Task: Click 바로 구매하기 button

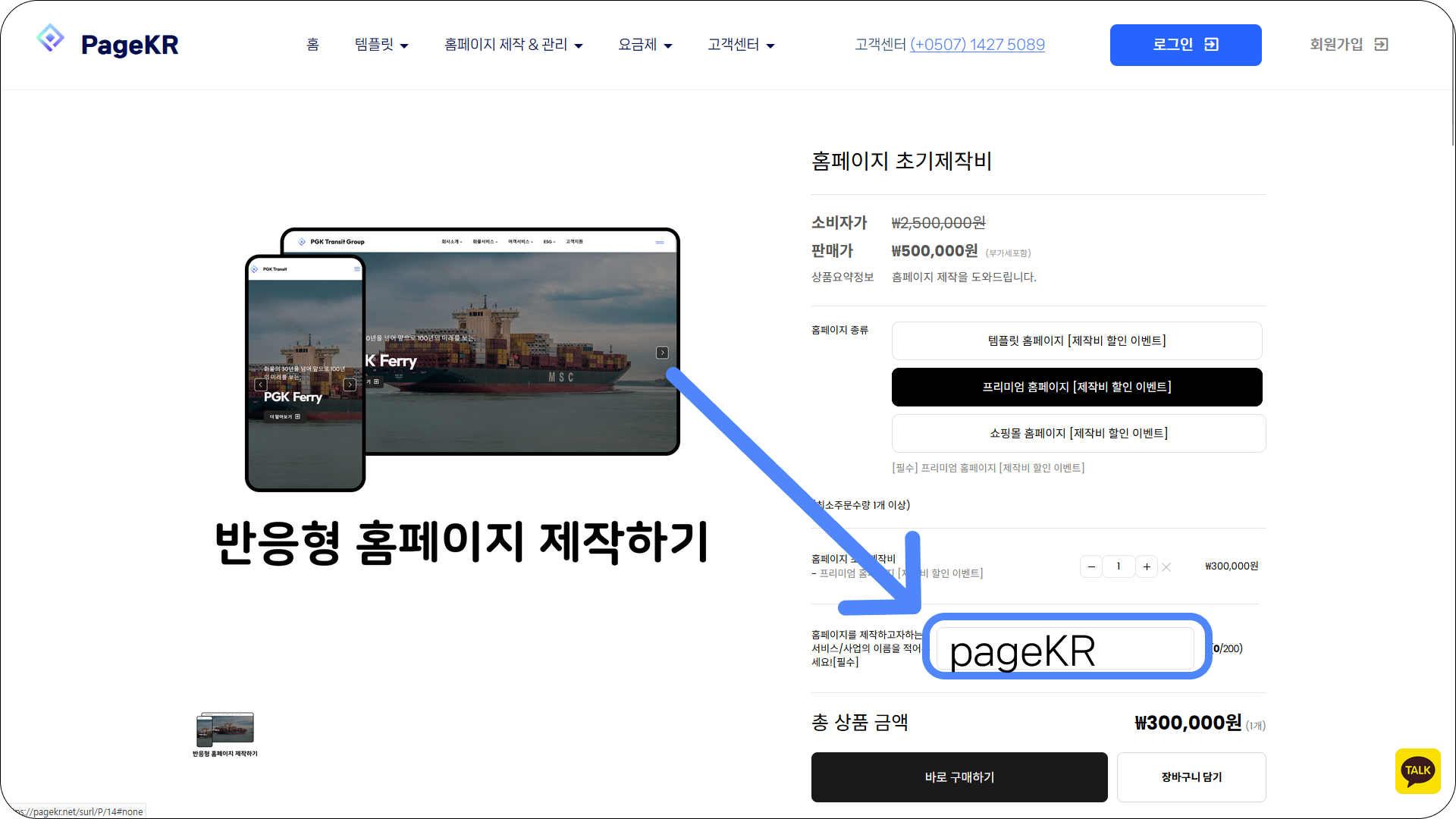Action: click(959, 777)
